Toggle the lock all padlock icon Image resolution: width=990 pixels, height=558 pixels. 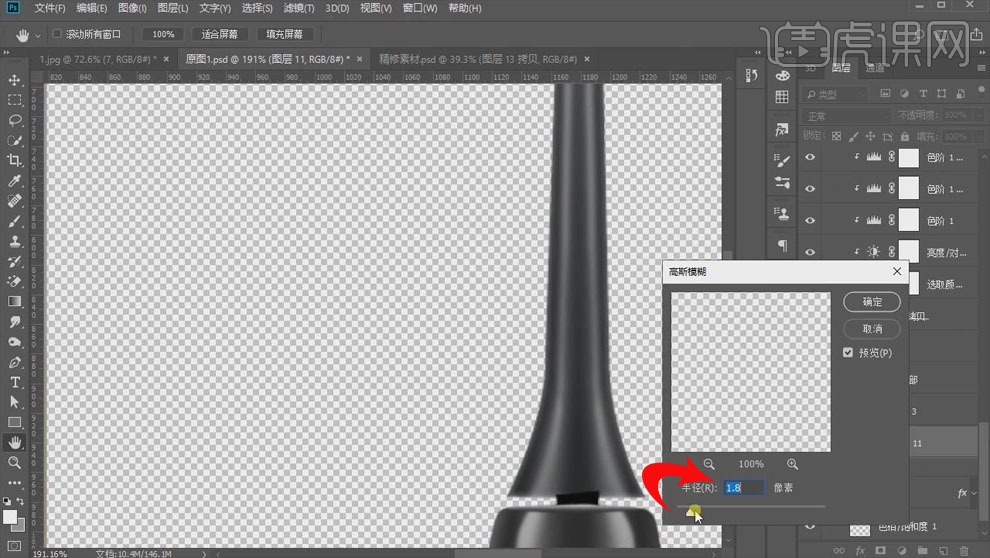[x=905, y=136]
